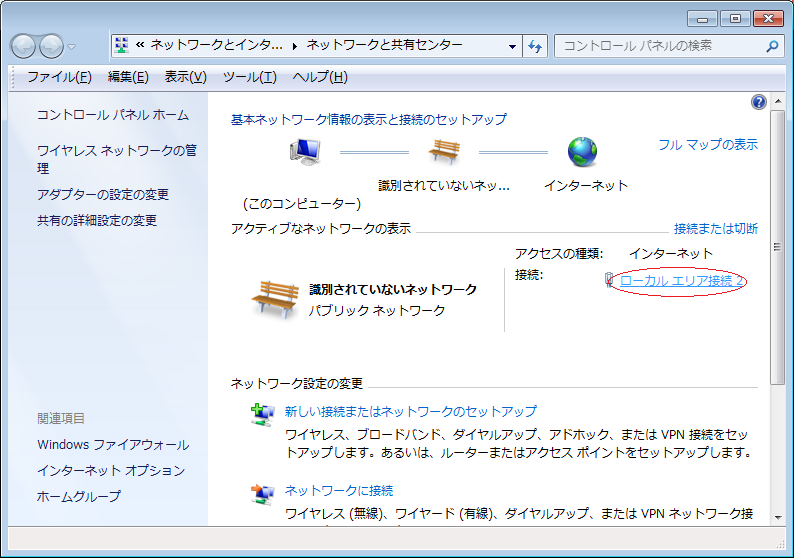The width and height of the screenshot is (794, 558).
Task: Open the 編集(E) menu
Action: [128, 77]
